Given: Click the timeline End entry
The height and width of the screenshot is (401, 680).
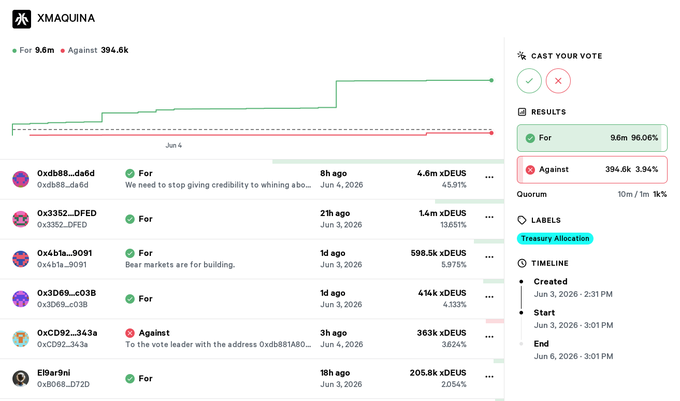Looking at the screenshot, I should tap(573, 350).
